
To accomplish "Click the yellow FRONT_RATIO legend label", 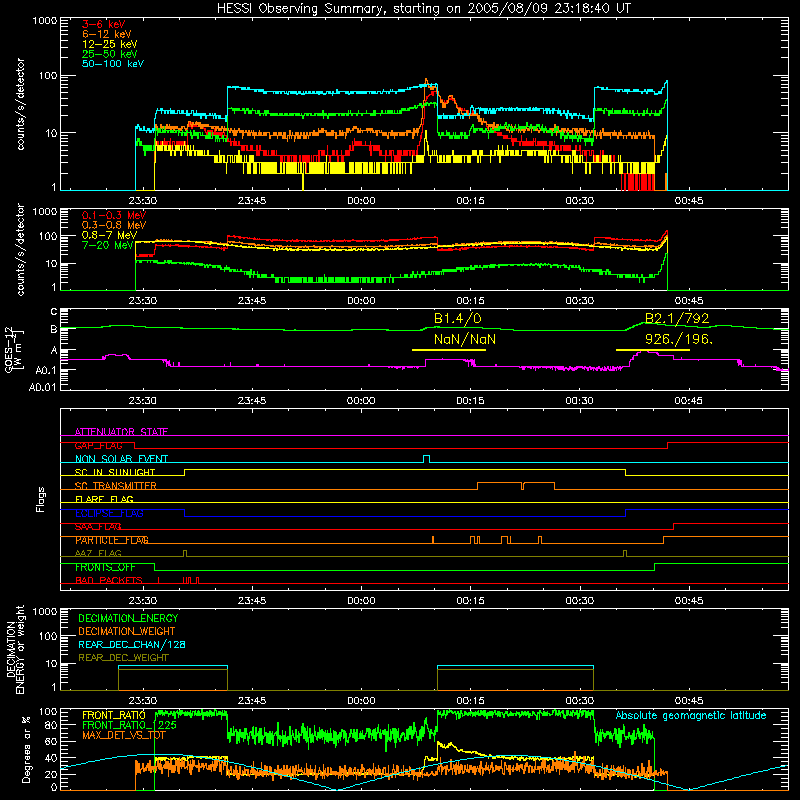I will pyautogui.click(x=114, y=715).
